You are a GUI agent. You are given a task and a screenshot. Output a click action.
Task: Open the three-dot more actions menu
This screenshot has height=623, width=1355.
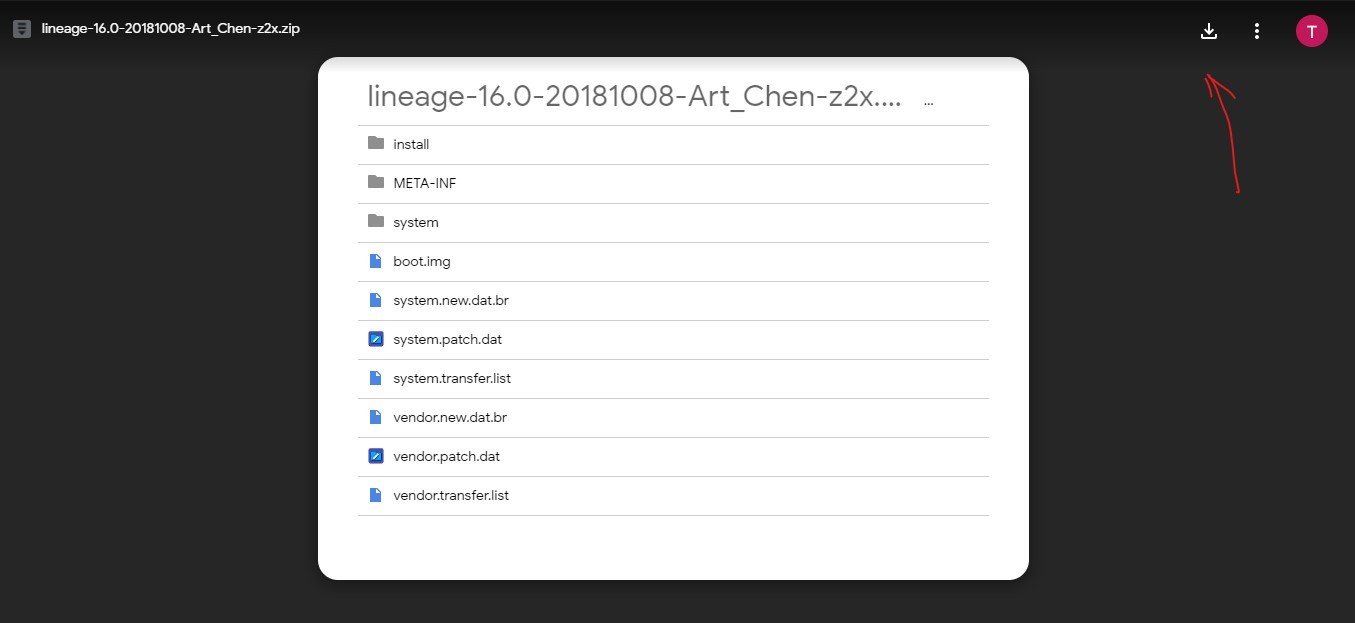tap(1257, 31)
